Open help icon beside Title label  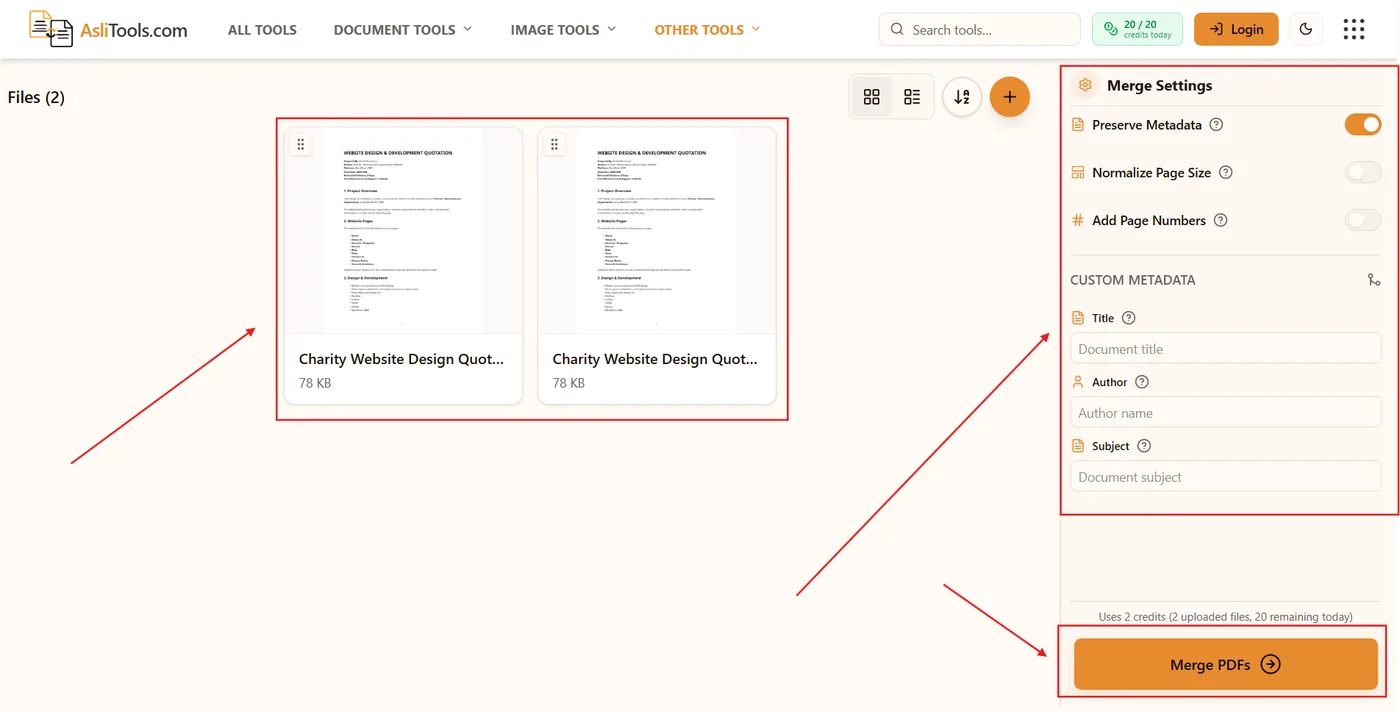click(1129, 318)
